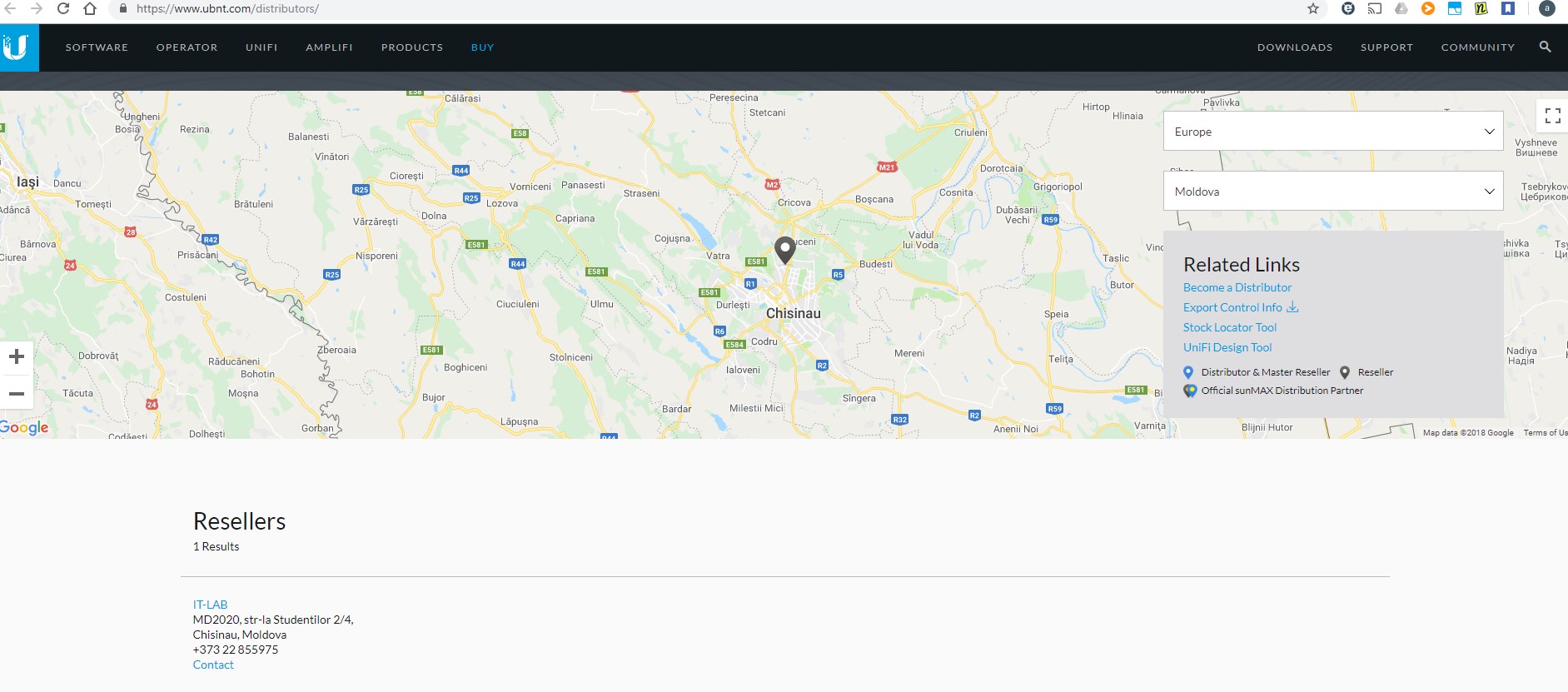Click the blue bookmark extension icon

coord(1508,8)
